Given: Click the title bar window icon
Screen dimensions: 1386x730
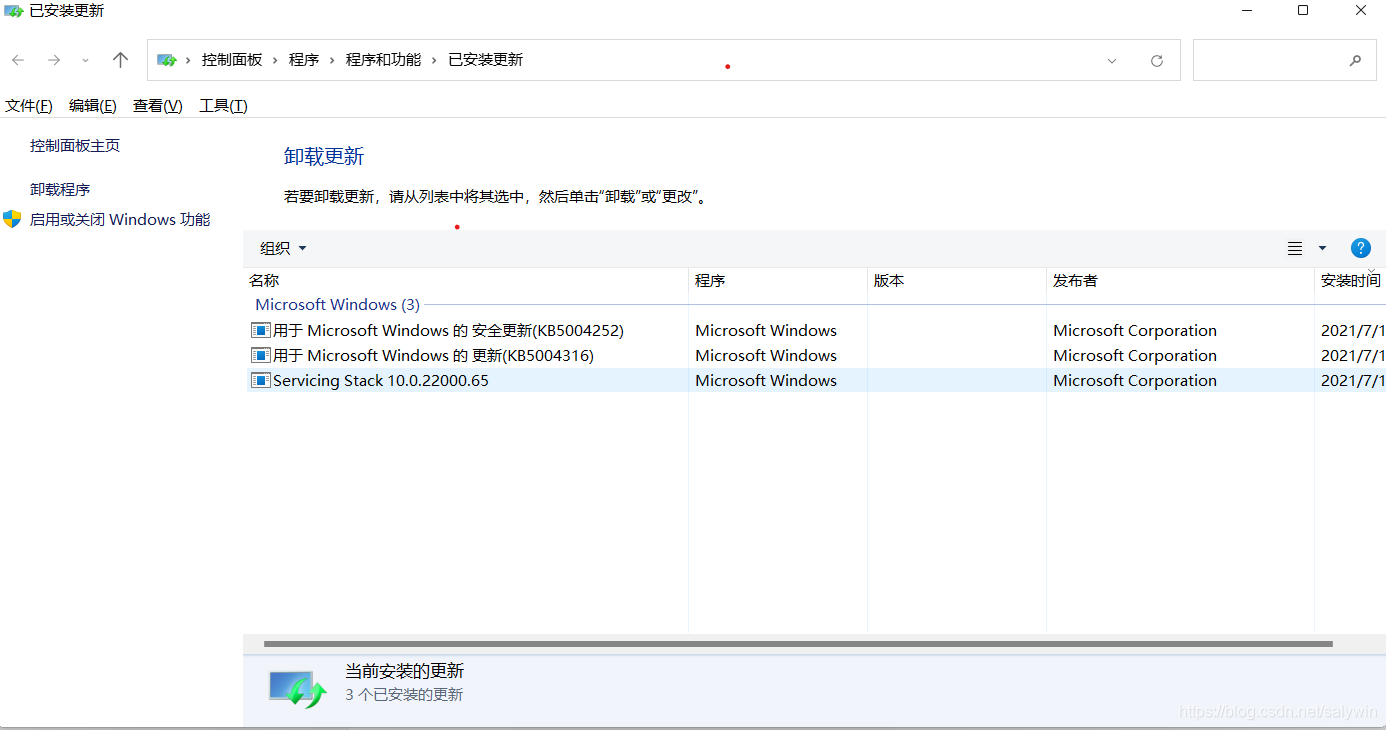Looking at the screenshot, I should 13,11.
